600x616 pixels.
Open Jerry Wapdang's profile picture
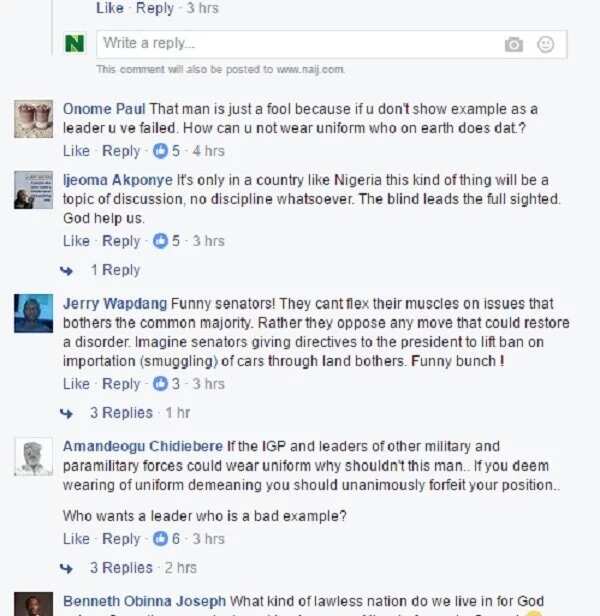pyautogui.click(x=33, y=314)
